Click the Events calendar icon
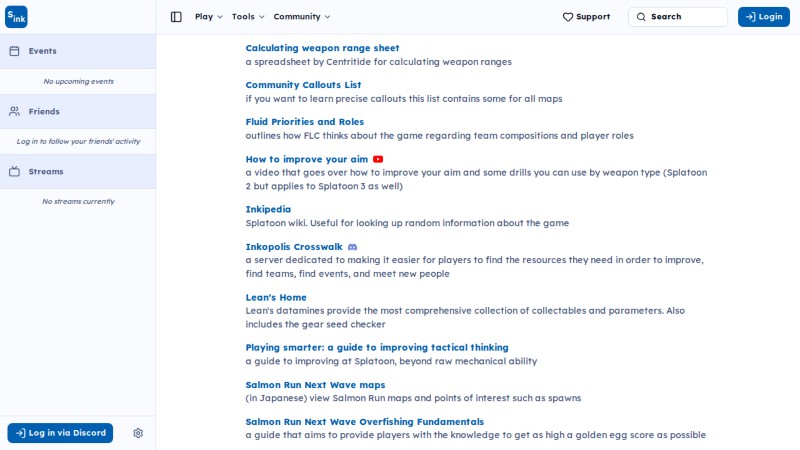 (14, 51)
